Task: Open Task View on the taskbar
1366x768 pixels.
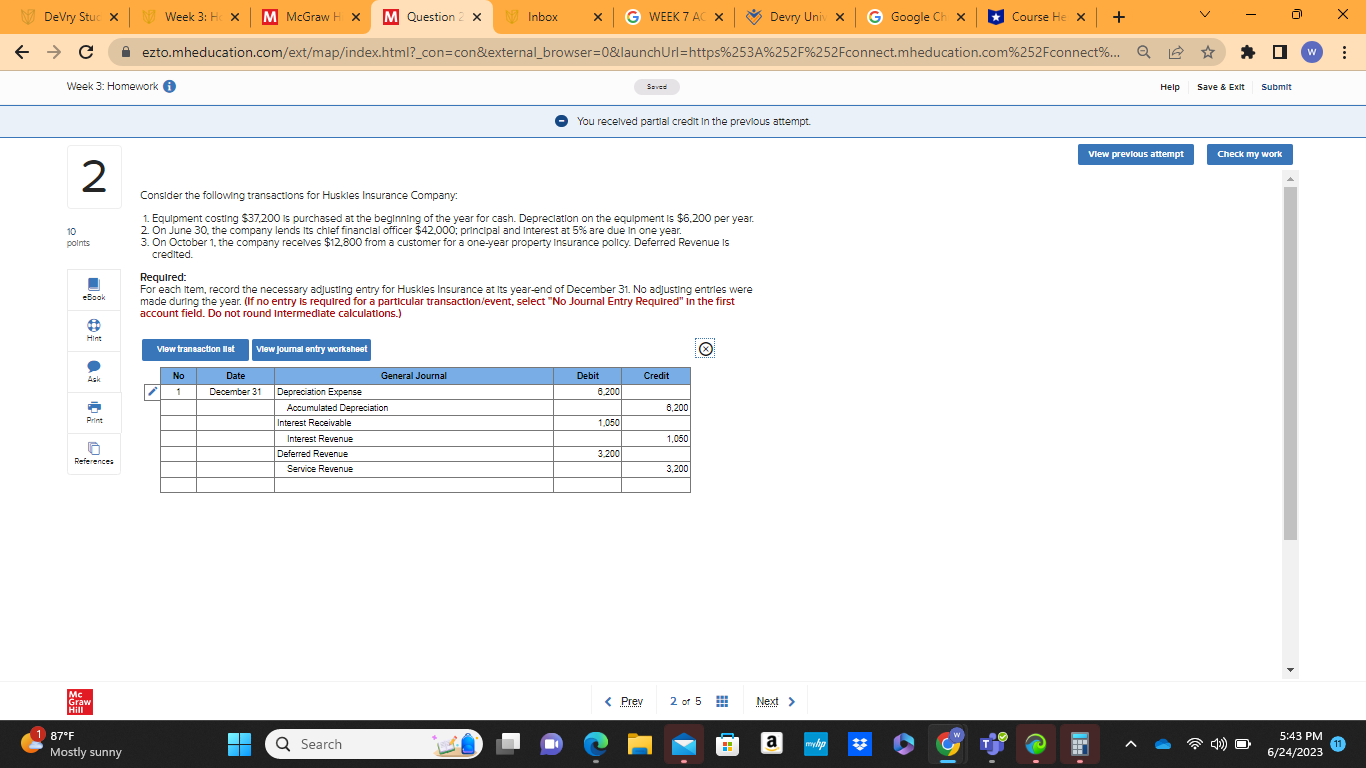Action: click(510, 745)
